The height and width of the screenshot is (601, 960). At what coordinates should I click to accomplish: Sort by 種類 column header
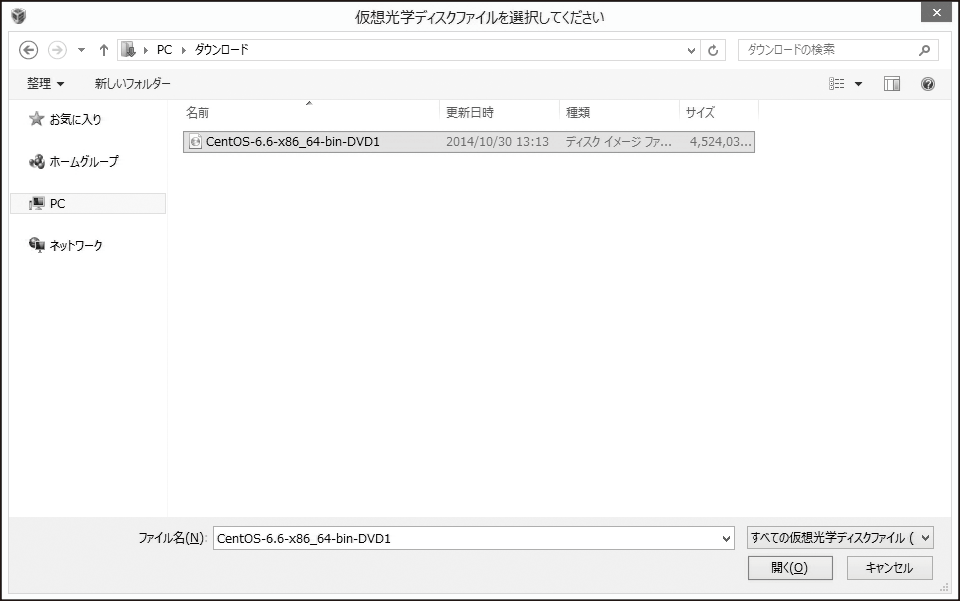tap(620, 113)
